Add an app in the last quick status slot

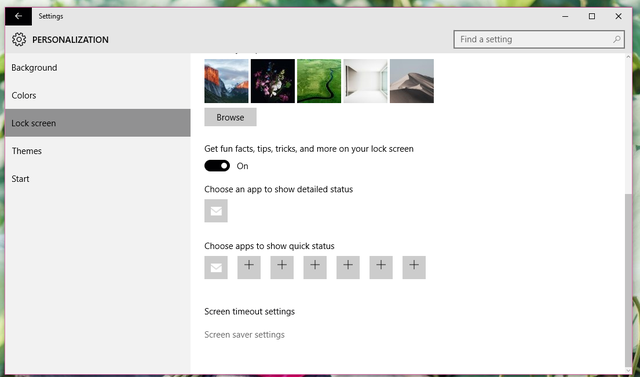[414, 268]
